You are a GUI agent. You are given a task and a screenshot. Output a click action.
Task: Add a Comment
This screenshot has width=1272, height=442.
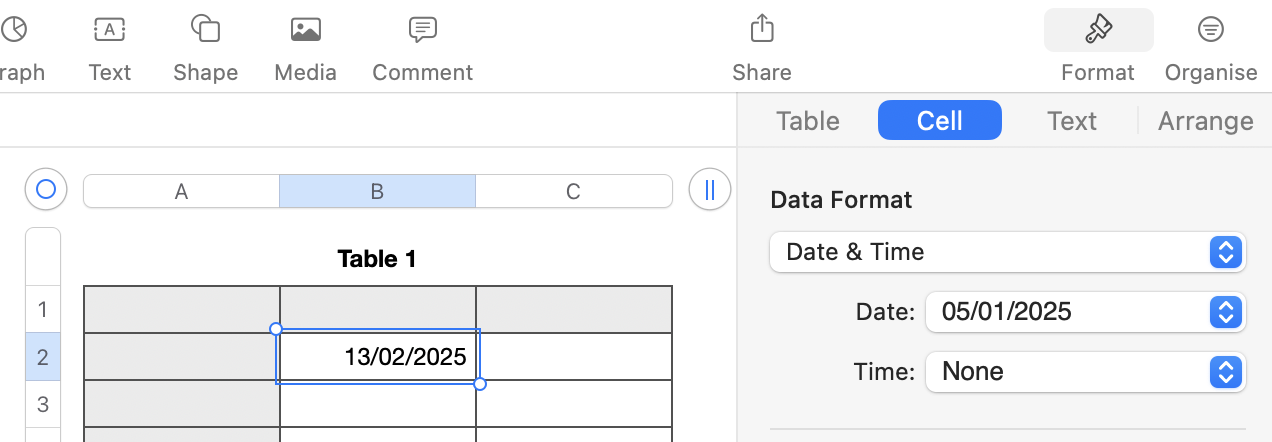pos(422,45)
